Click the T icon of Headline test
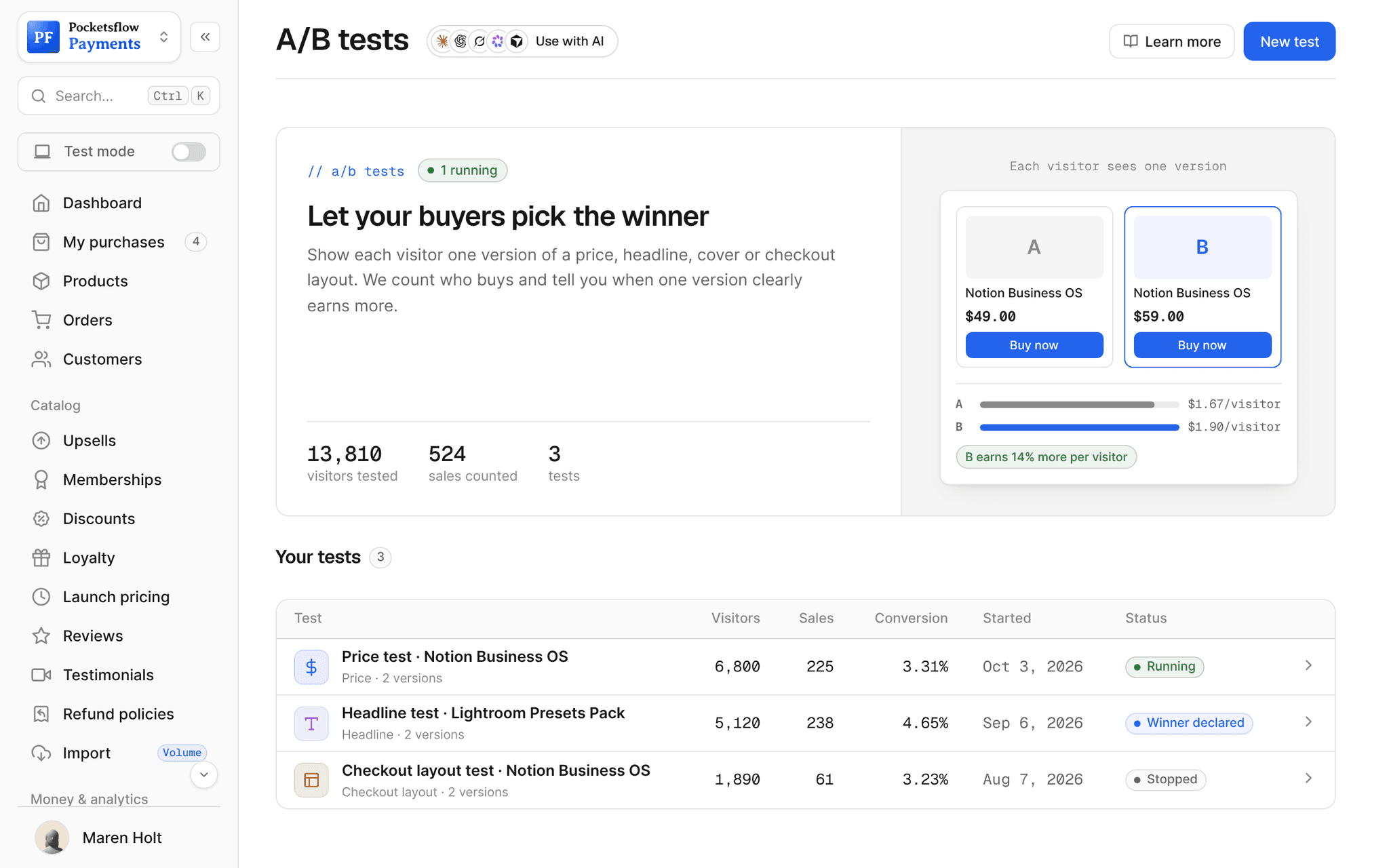The height and width of the screenshot is (868, 1389). 311,723
